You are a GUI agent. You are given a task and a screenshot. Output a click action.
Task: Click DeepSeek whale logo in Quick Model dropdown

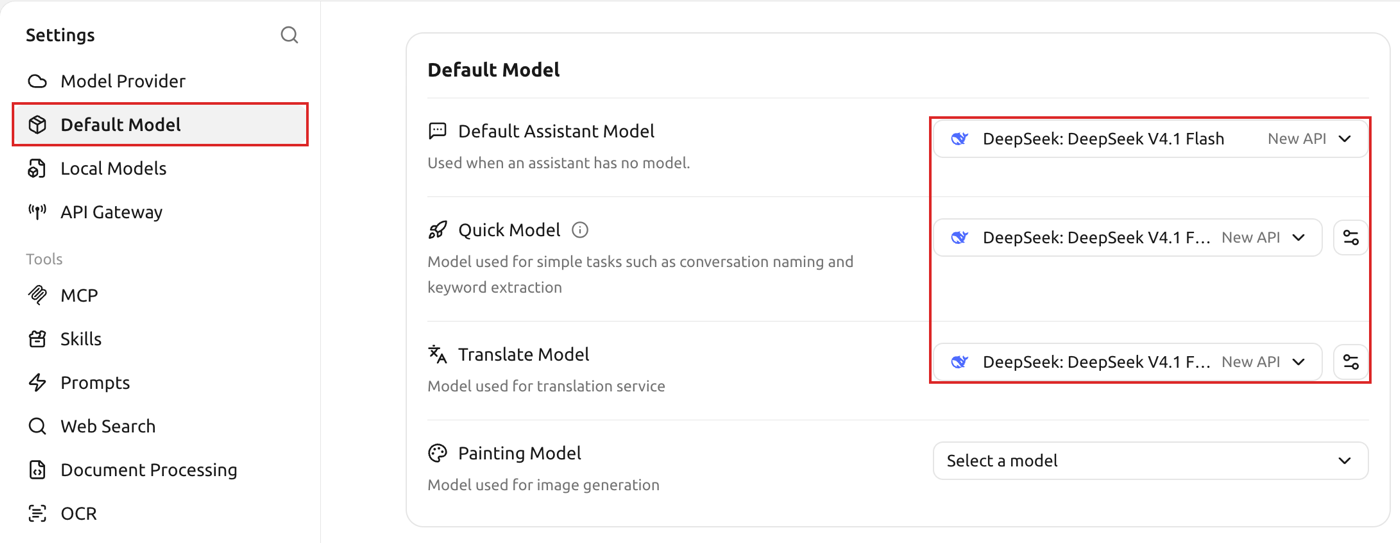pos(959,238)
